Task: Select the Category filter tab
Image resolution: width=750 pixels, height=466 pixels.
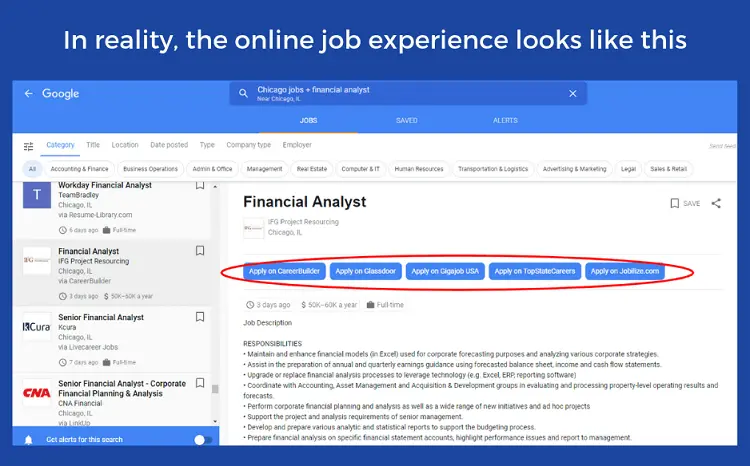Action: click(x=60, y=145)
